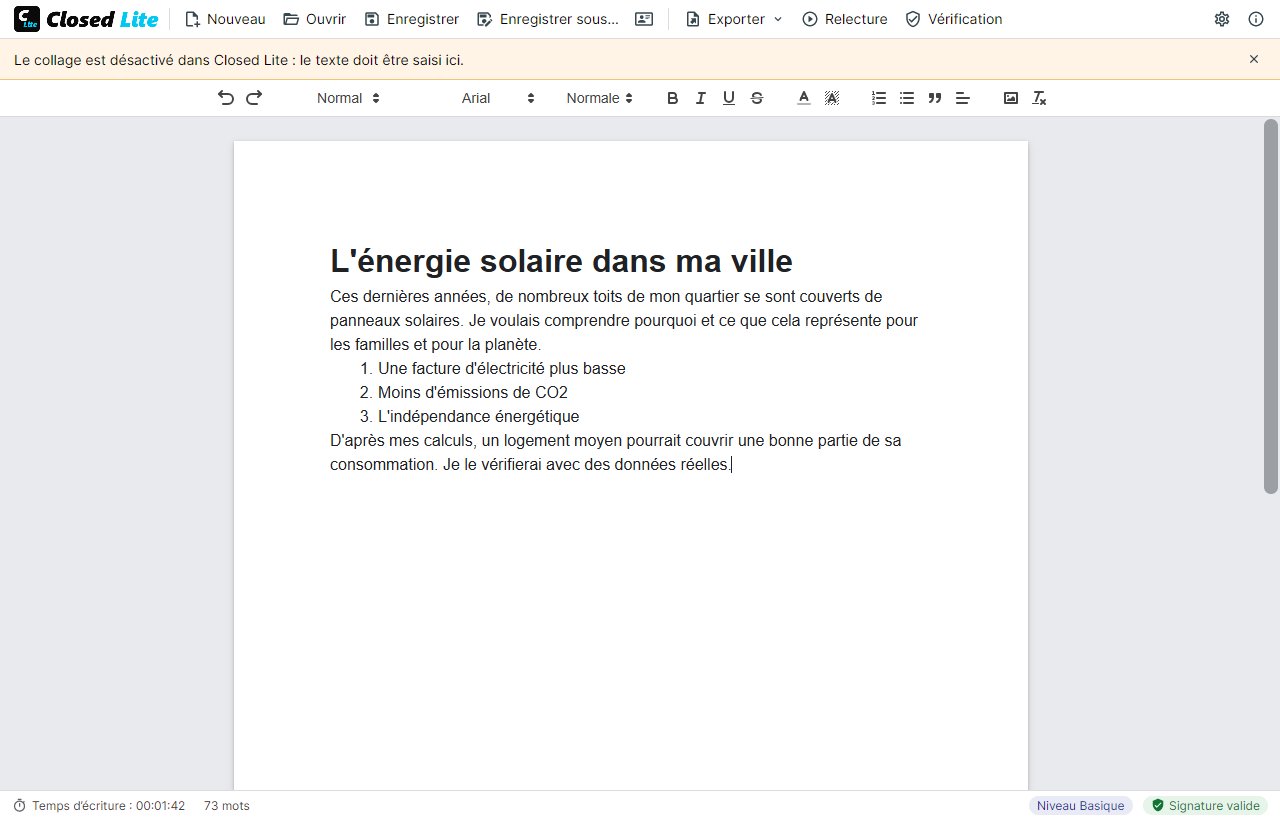Place cursor at end of 'données réelles.'
1280x820 pixels.
pyautogui.click(x=732, y=465)
